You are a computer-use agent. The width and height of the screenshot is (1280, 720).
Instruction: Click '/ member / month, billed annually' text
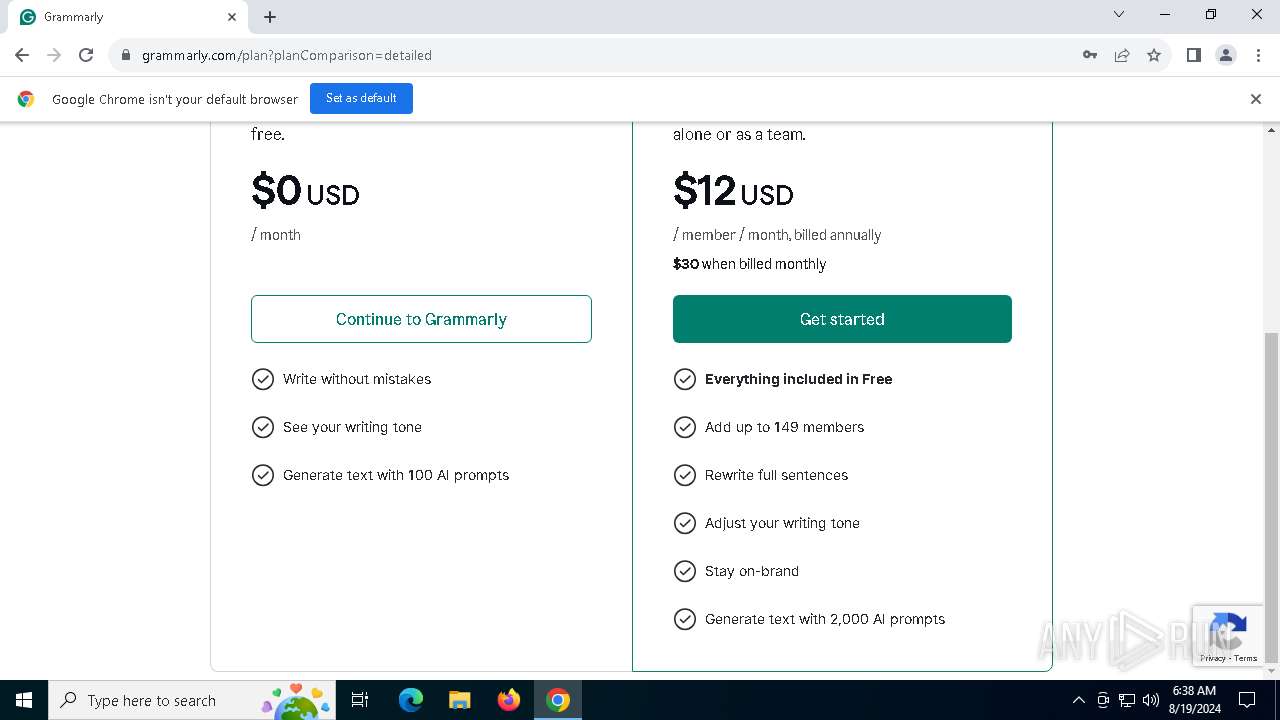pyautogui.click(x=777, y=235)
